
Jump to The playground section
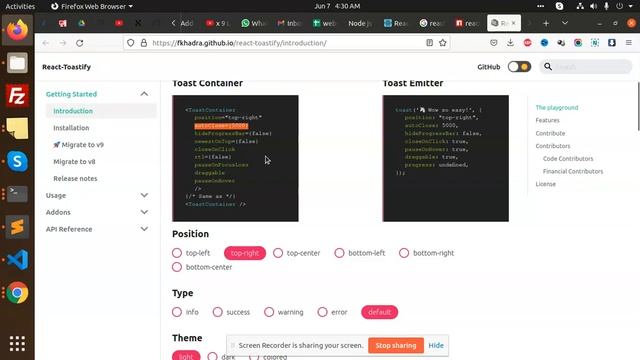coord(557,108)
